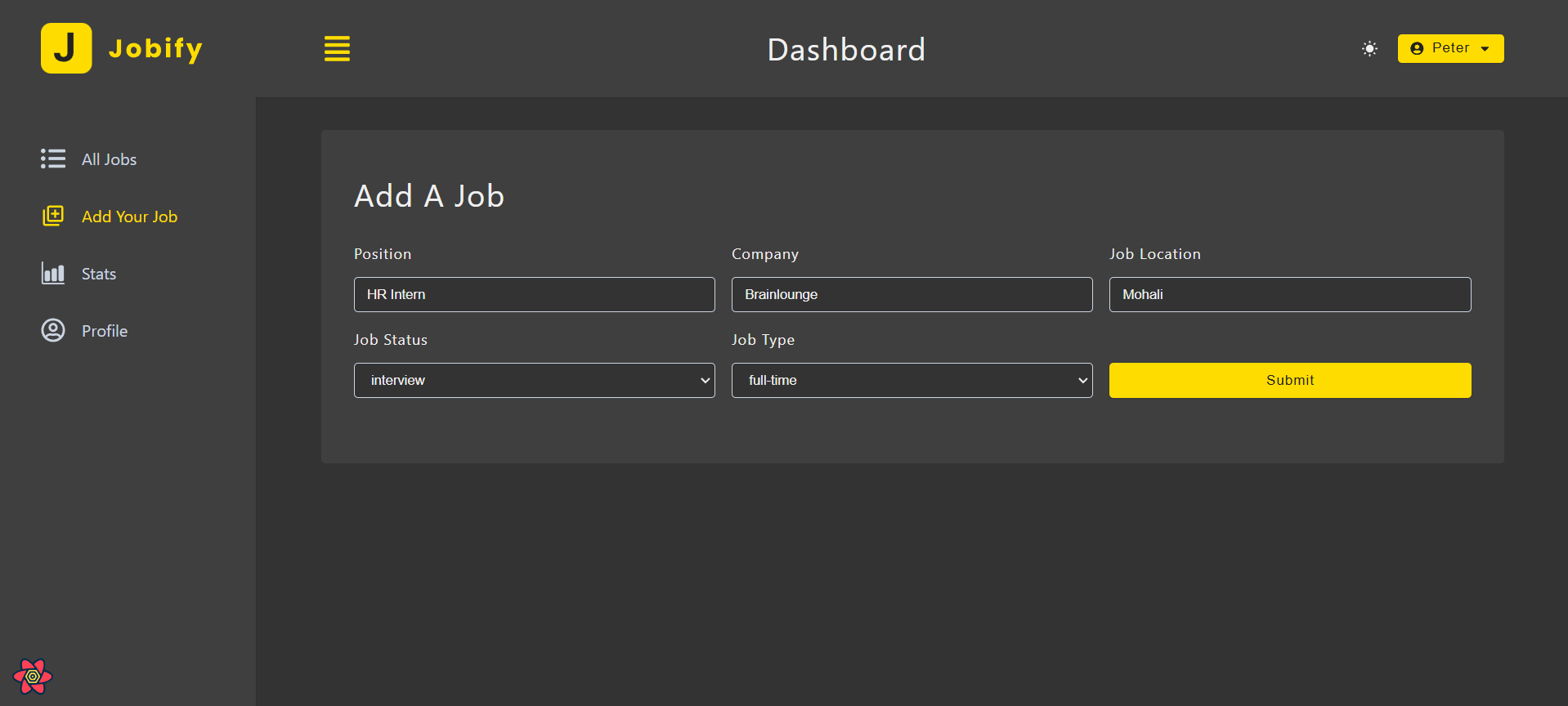The width and height of the screenshot is (1568, 706).
Task: Toggle the sidebar with hamburger menu icon
Action: pyautogui.click(x=337, y=49)
